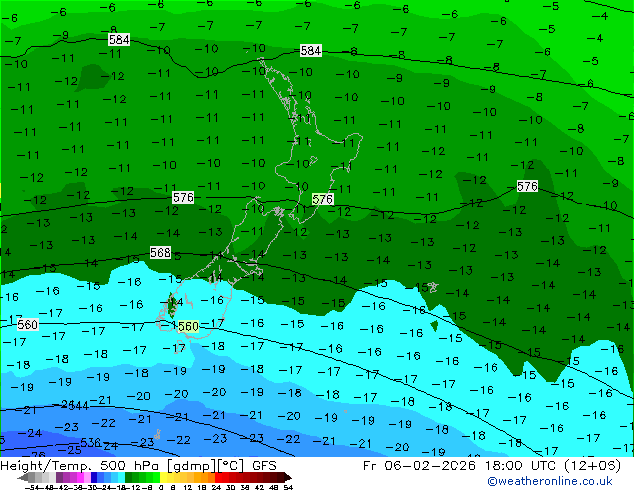Image resolution: width=634 pixels, height=490 pixels.
Task: Click the legend value -54
Action: click(x=34, y=487)
